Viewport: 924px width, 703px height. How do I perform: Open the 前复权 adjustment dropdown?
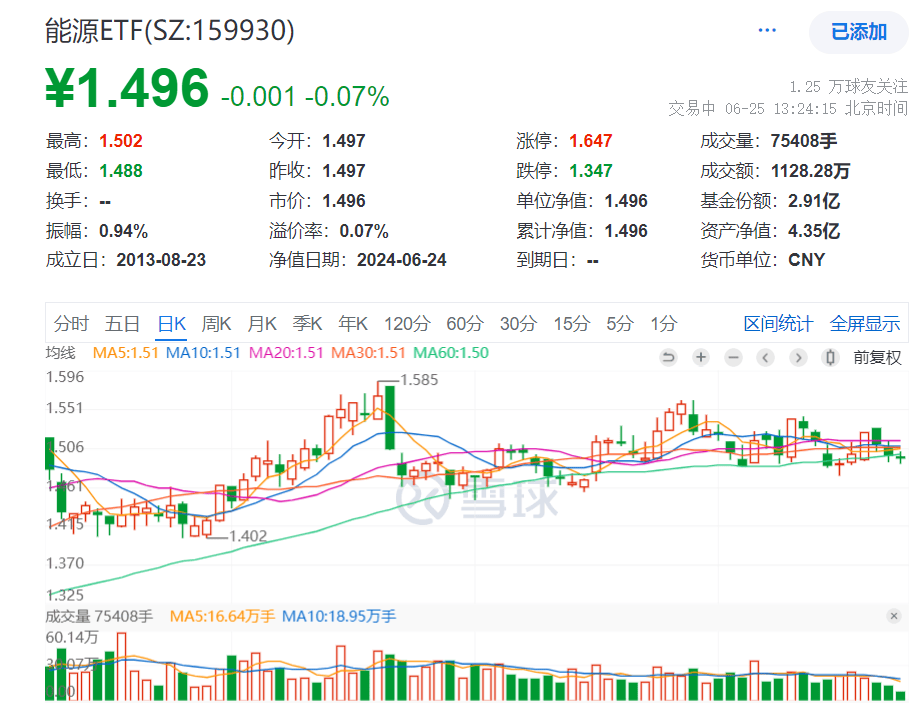click(877, 357)
